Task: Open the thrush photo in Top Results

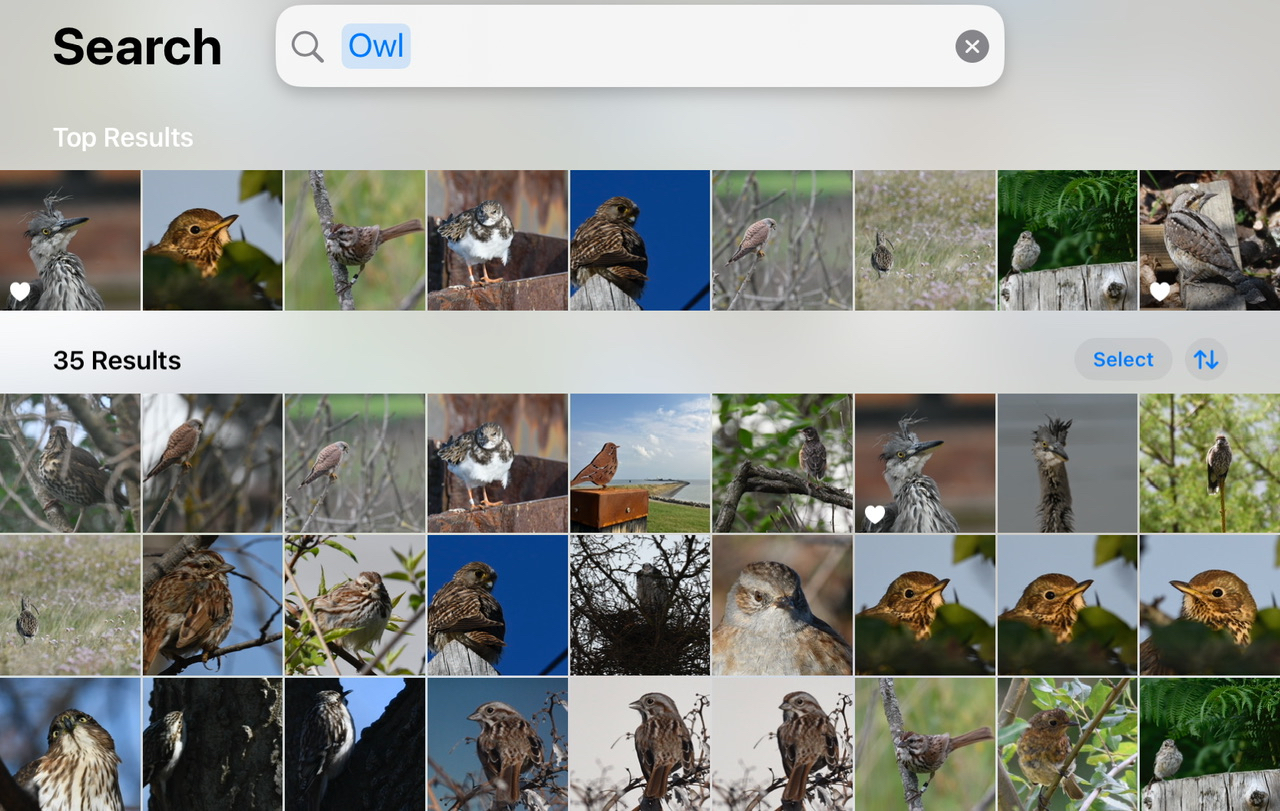Action: pyautogui.click(x=212, y=240)
